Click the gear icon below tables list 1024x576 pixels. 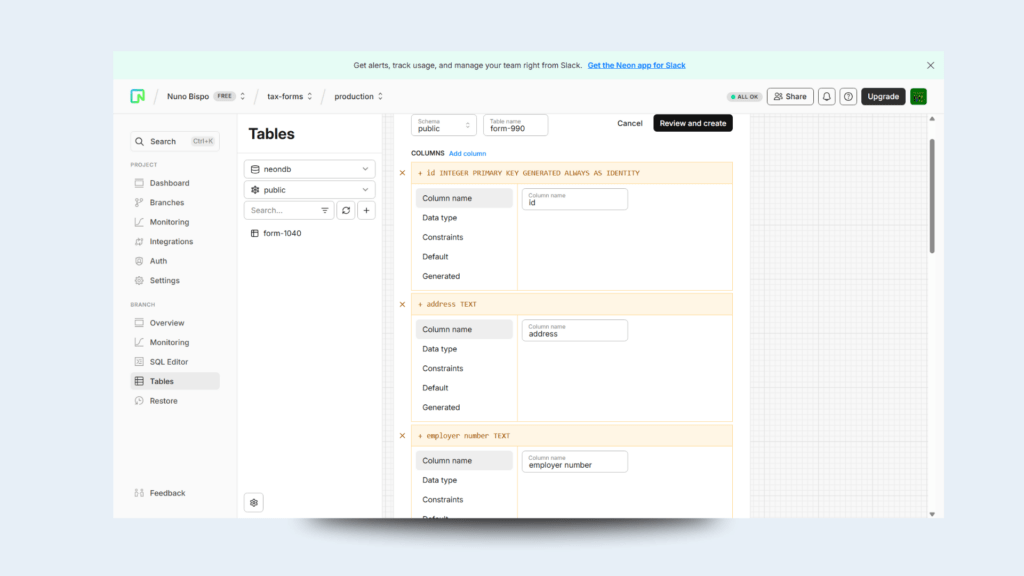tap(254, 503)
